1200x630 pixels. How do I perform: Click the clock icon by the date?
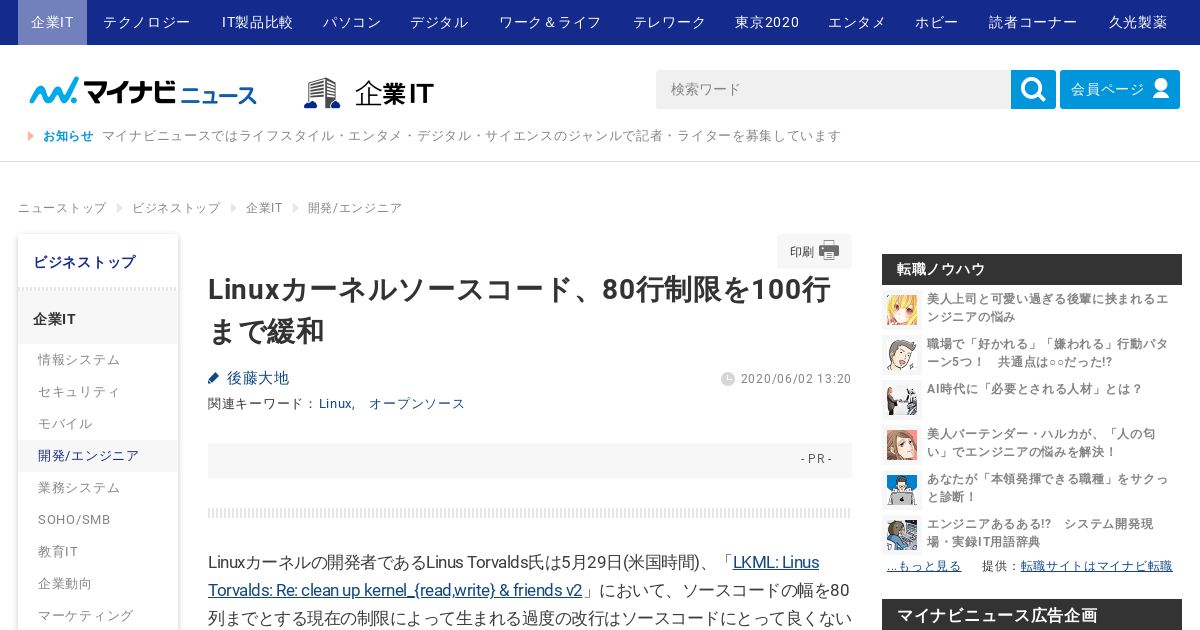tap(728, 379)
